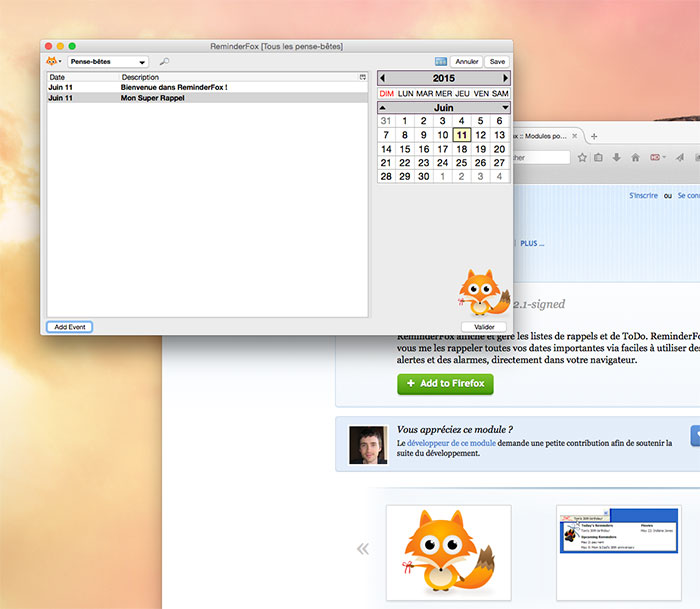700x609 pixels.
Task: Click the PLUS… link on the addons page
Action: [532, 243]
